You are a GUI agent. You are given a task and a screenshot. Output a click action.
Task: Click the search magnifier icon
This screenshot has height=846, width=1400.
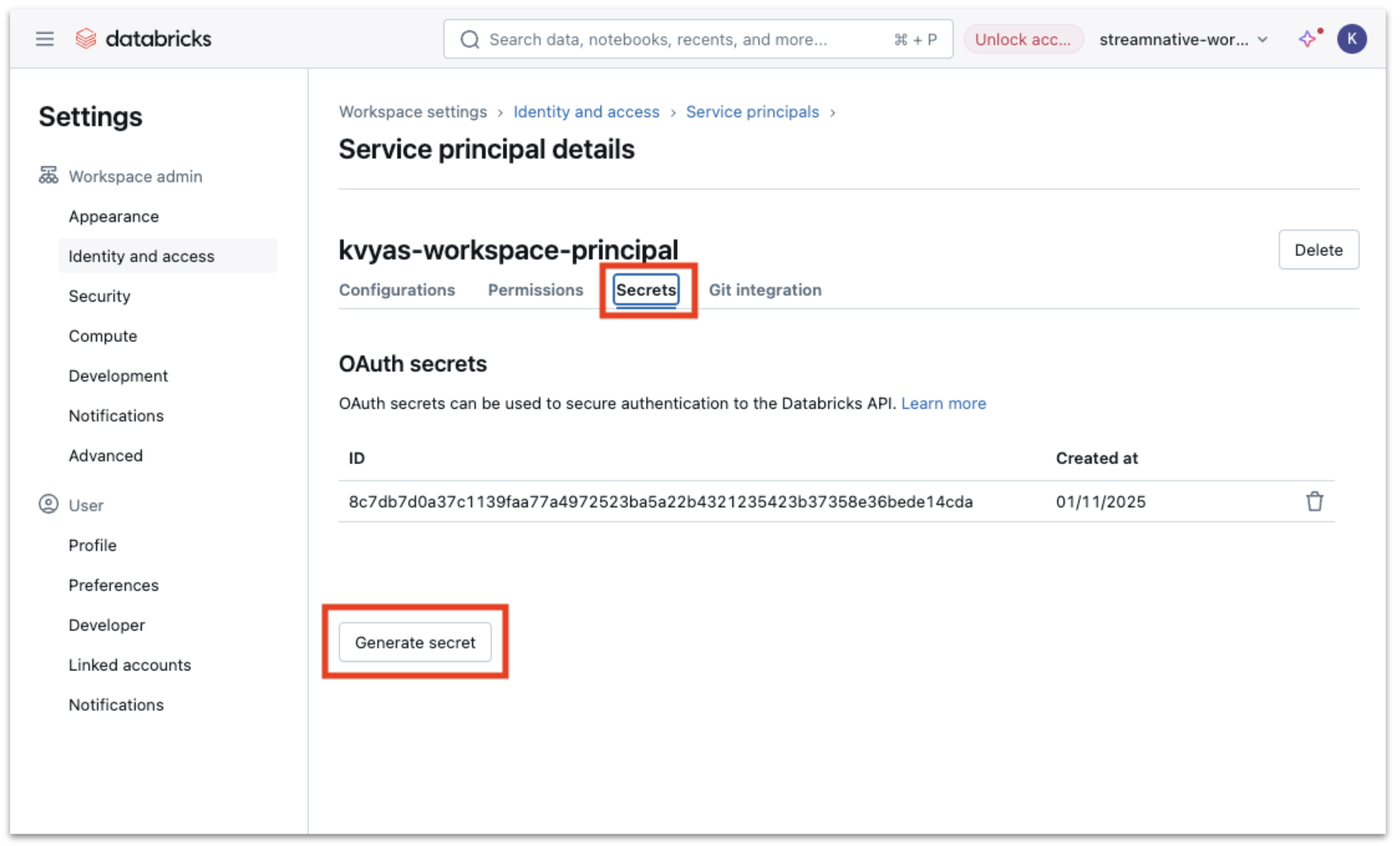[x=470, y=40]
